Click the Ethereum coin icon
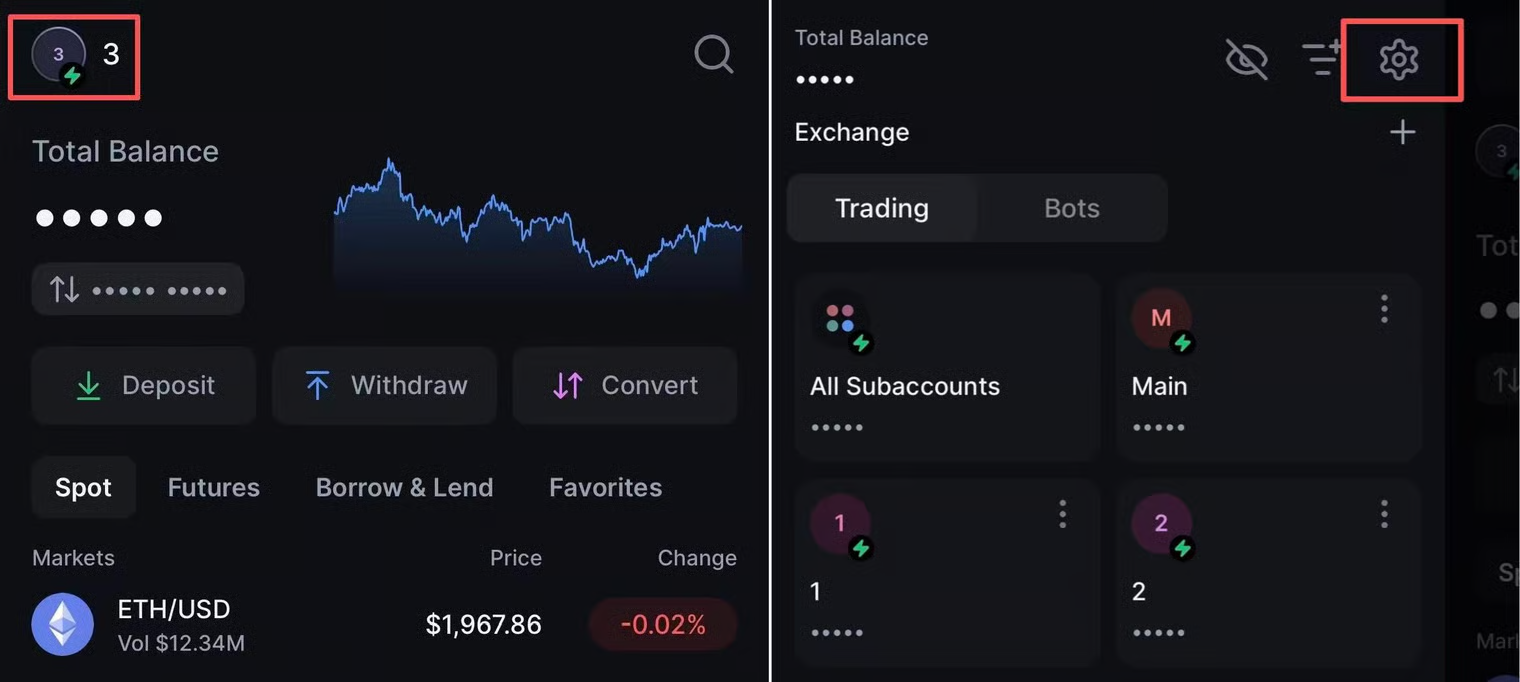 click(x=63, y=624)
